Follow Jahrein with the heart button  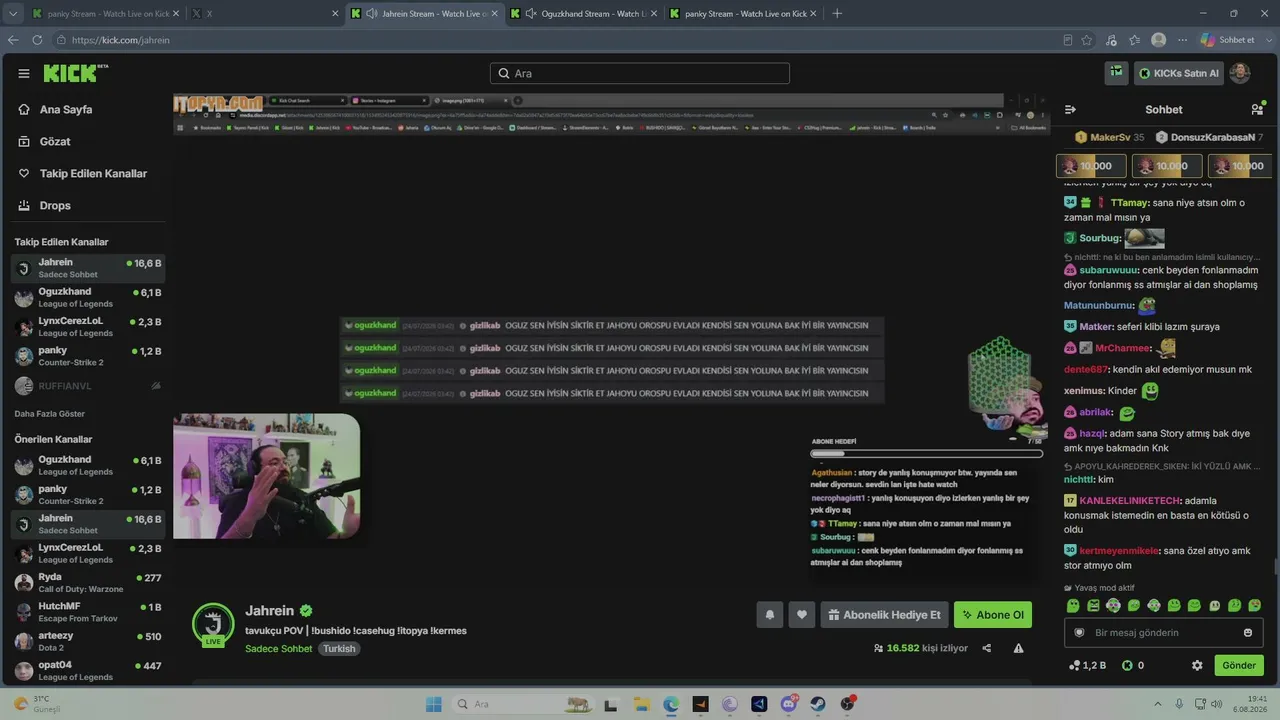(x=802, y=615)
